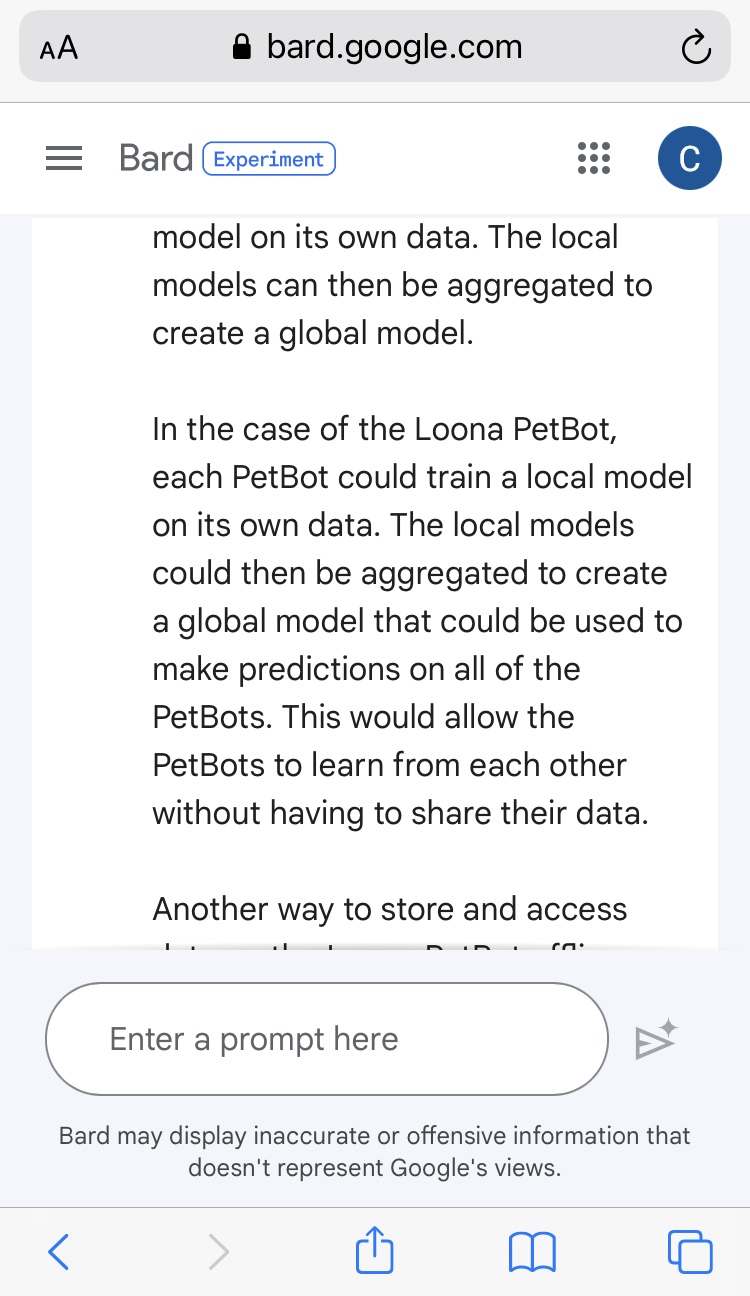Open Safari bookmarks
The image size is (750, 1296).
(x=532, y=1251)
